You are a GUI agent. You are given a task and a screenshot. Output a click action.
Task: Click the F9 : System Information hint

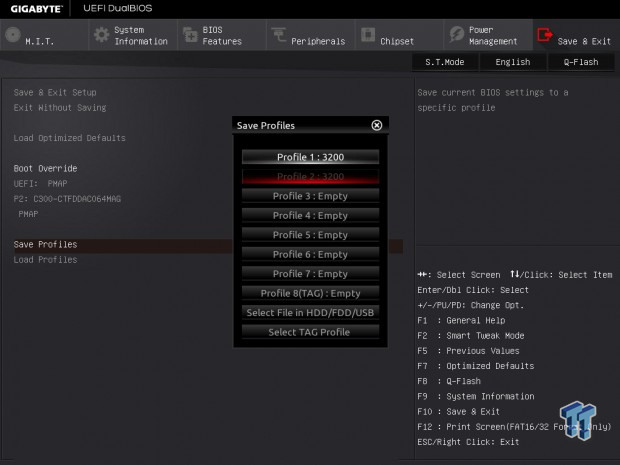(x=476, y=396)
